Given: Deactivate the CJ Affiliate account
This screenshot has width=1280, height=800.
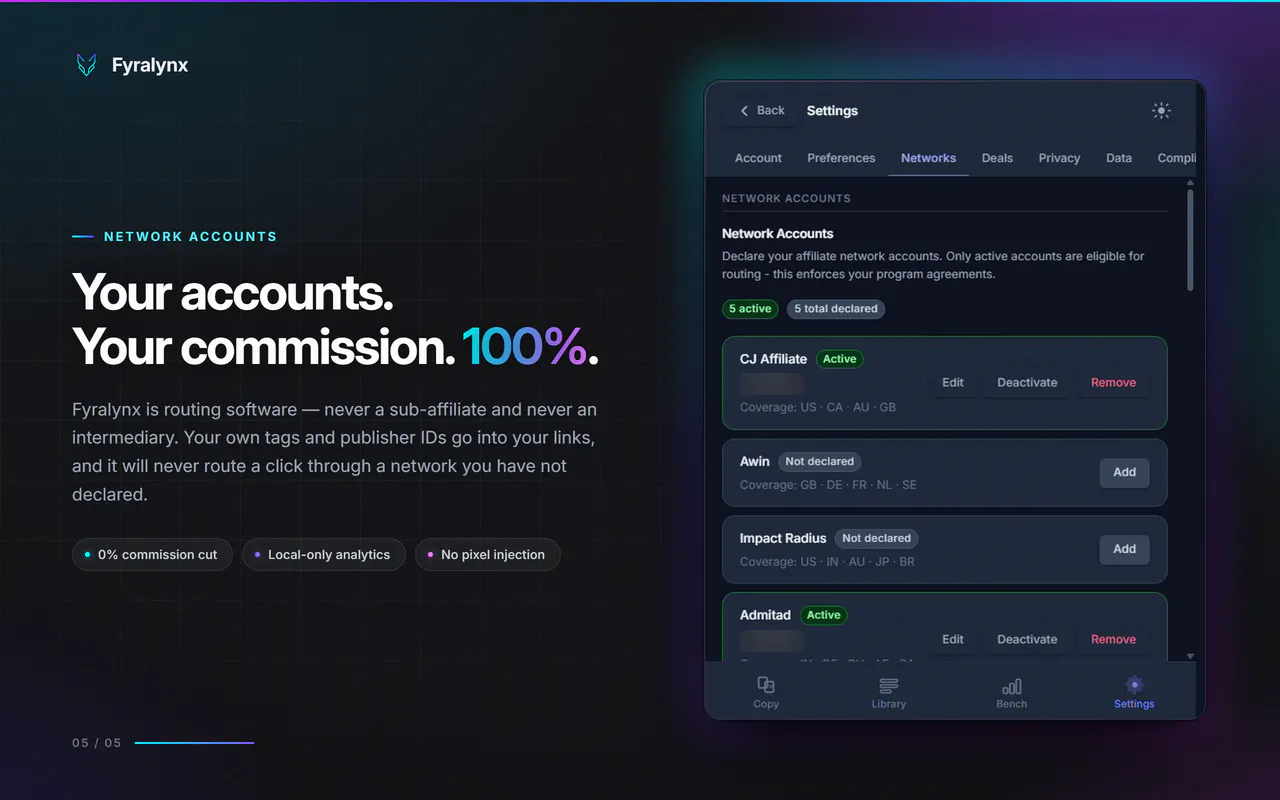Looking at the screenshot, I should [x=1027, y=383].
